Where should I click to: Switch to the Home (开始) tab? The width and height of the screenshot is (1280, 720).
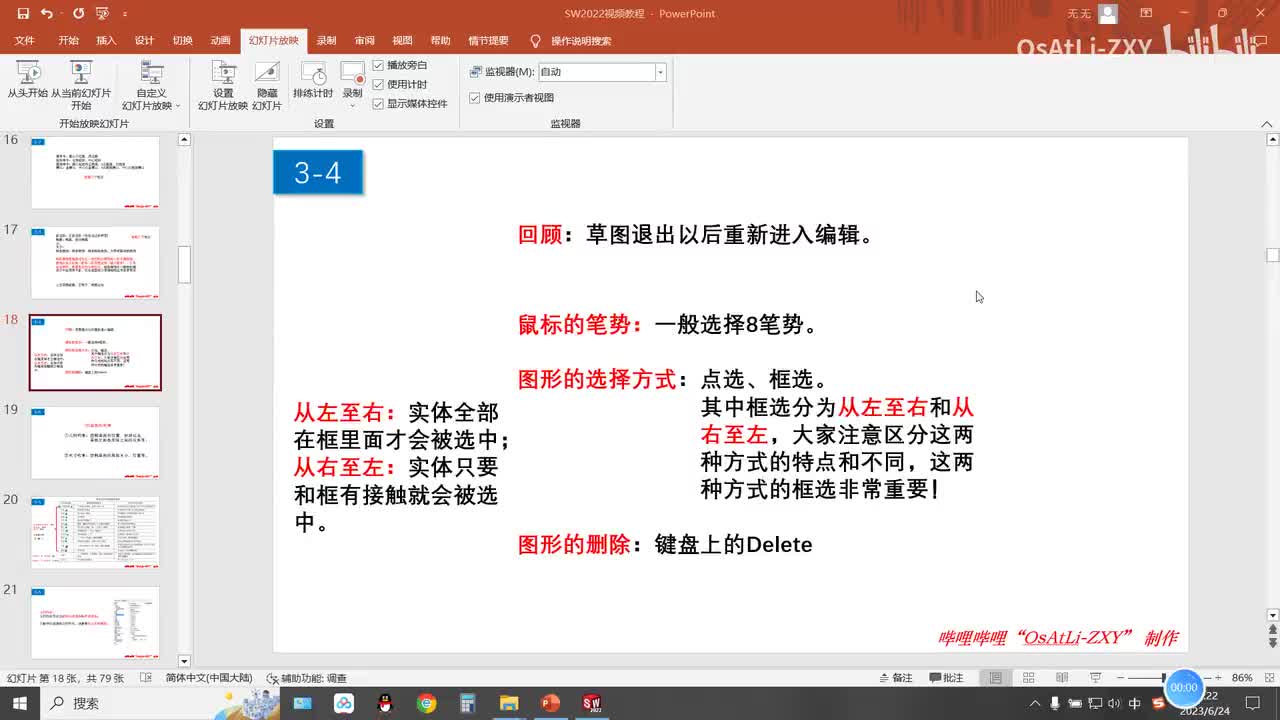[68, 41]
